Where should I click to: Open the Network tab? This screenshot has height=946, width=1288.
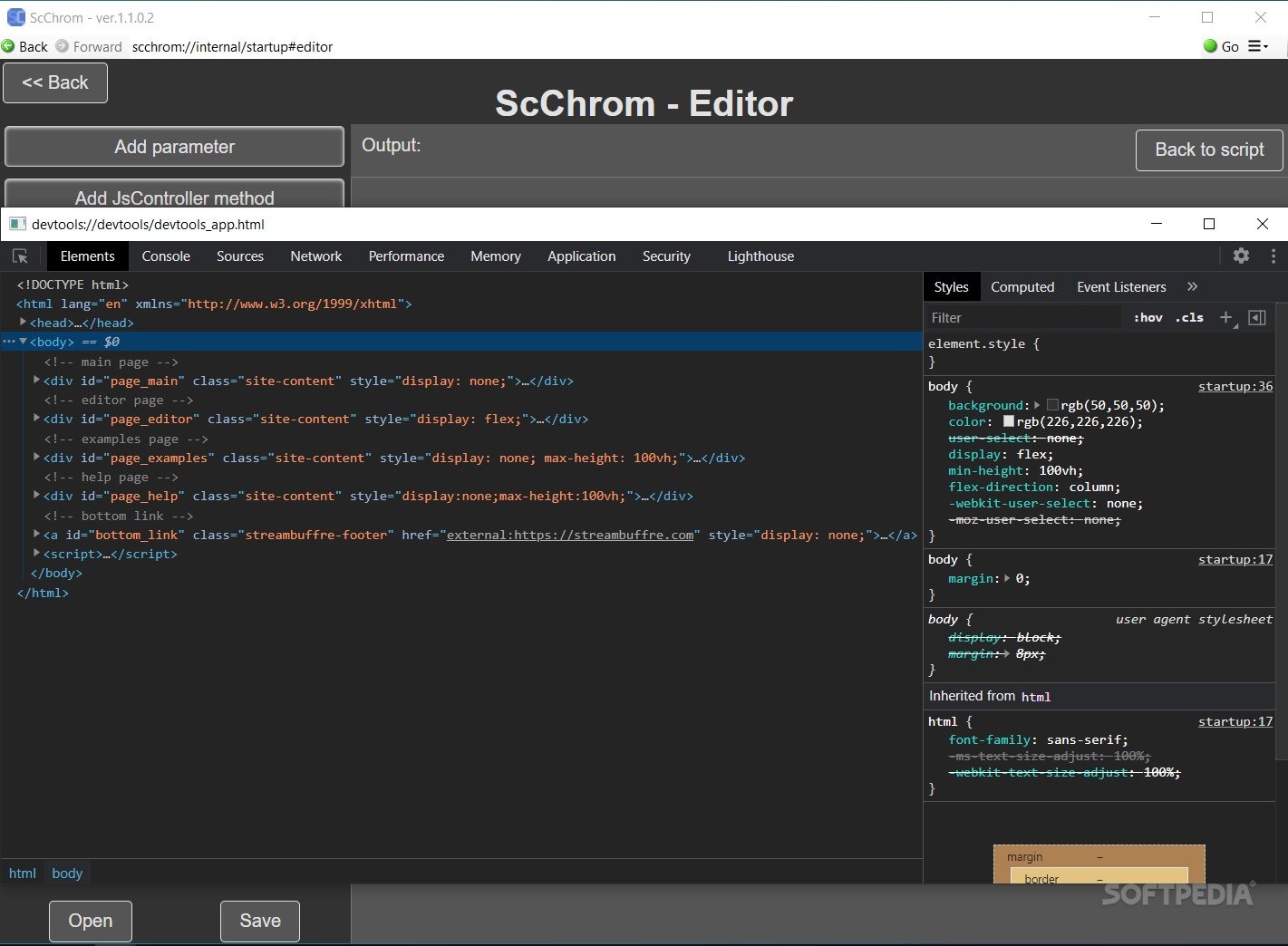click(x=316, y=256)
